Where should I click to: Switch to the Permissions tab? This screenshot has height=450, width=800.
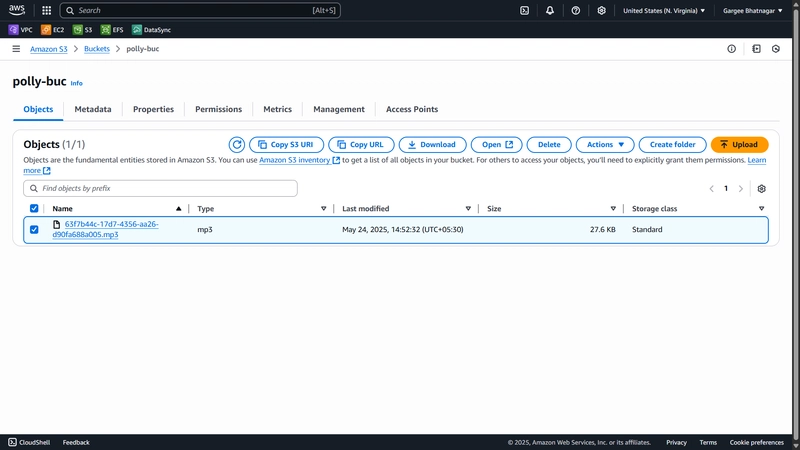(218, 109)
